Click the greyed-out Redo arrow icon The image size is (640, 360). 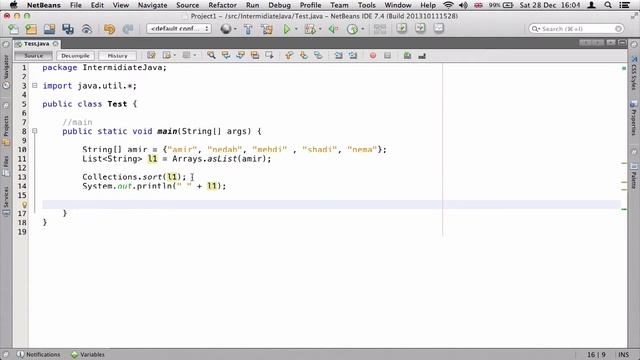[x=128, y=29]
